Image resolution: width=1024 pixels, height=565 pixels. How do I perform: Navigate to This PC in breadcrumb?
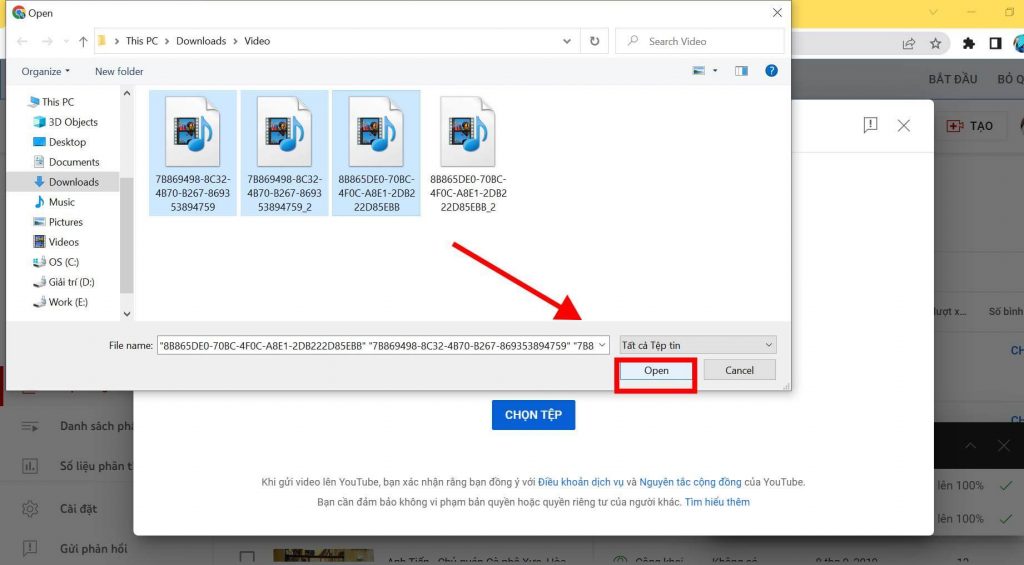point(142,40)
